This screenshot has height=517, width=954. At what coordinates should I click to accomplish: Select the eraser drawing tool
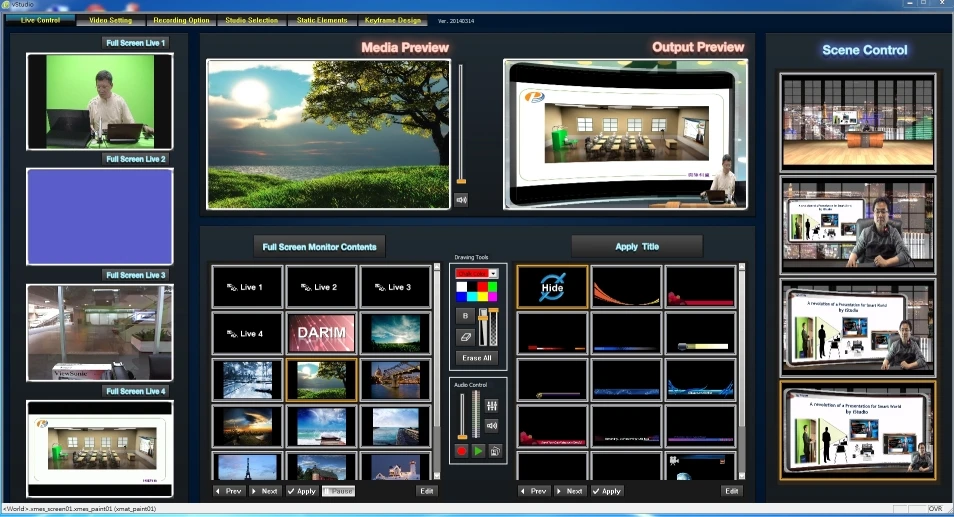[x=465, y=336]
